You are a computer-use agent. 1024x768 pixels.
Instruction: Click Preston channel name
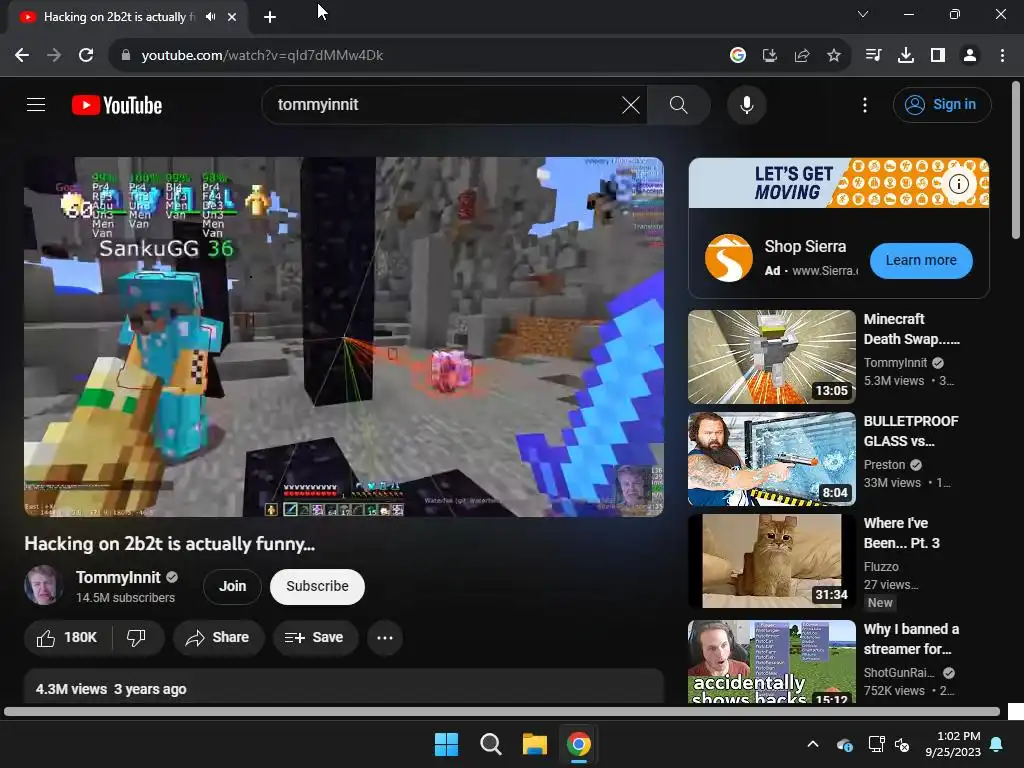(884, 464)
